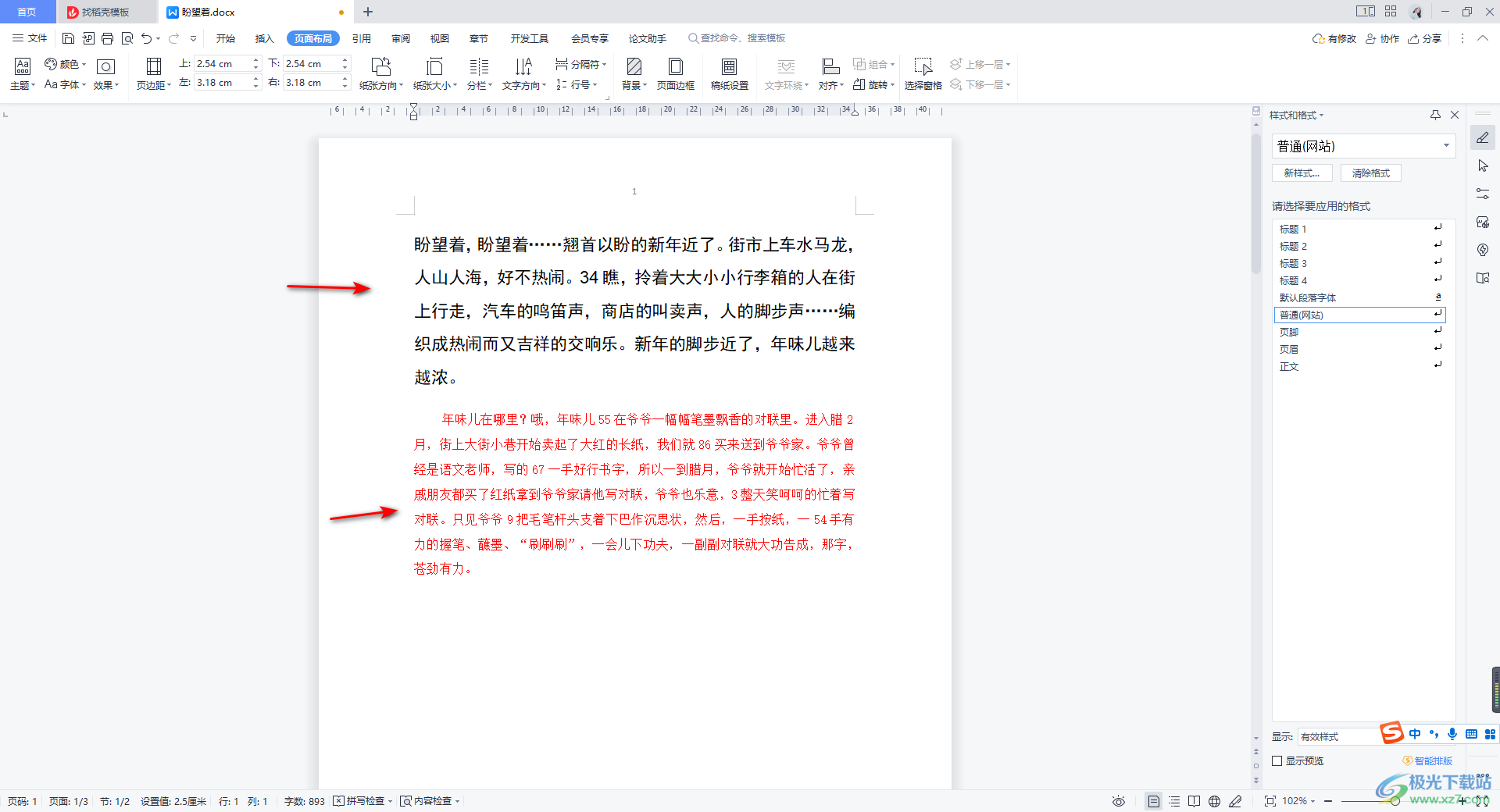
Task: Switch to web layout view in status bar
Action: [x=1214, y=801]
